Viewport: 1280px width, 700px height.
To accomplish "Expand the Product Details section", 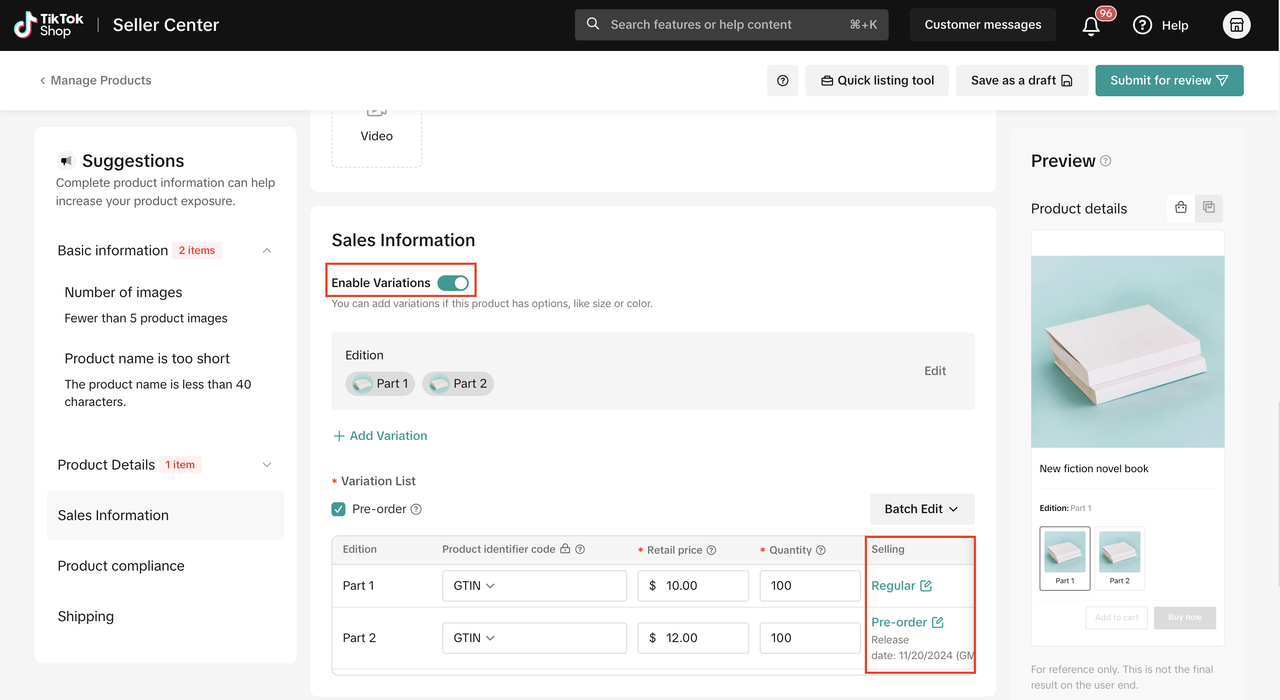I will [x=267, y=465].
